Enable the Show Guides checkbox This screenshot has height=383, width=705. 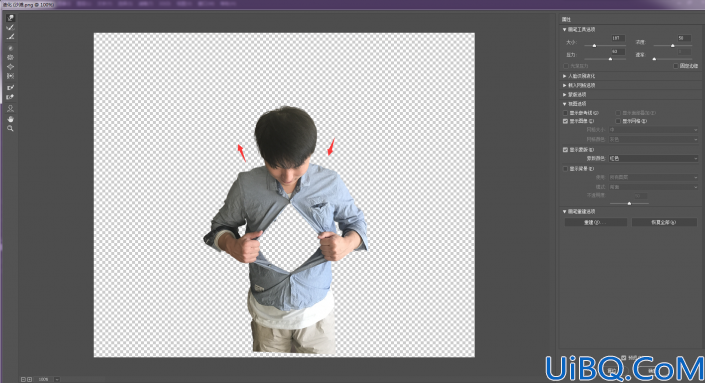click(x=566, y=113)
